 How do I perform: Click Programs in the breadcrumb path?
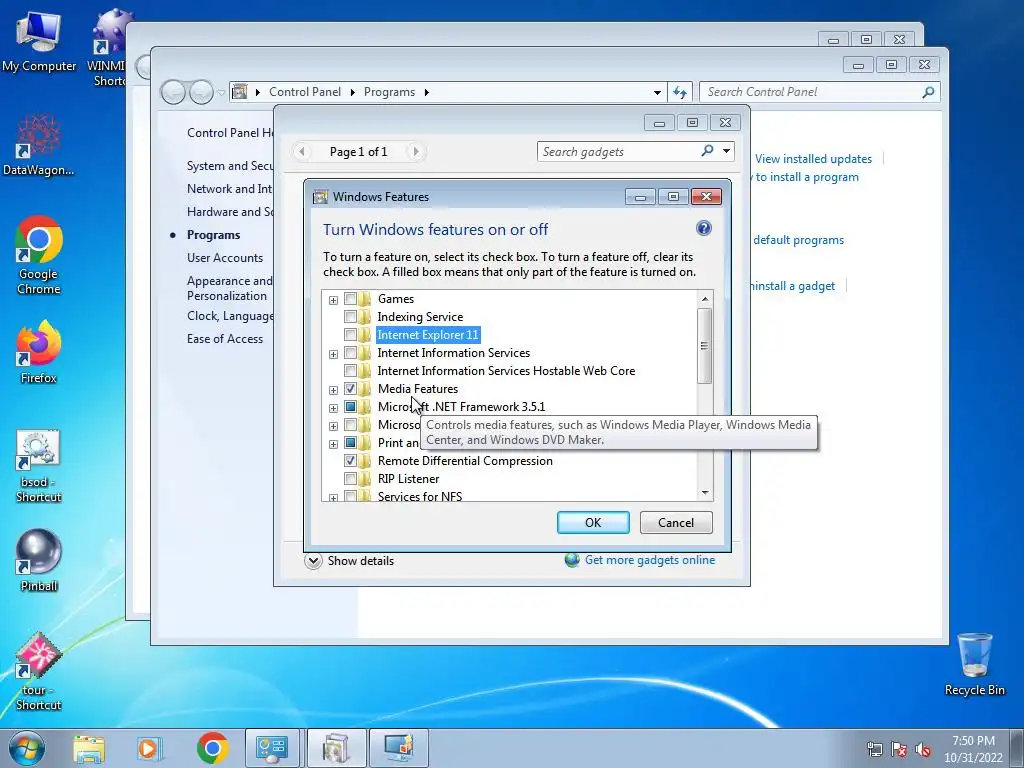pyautogui.click(x=389, y=92)
